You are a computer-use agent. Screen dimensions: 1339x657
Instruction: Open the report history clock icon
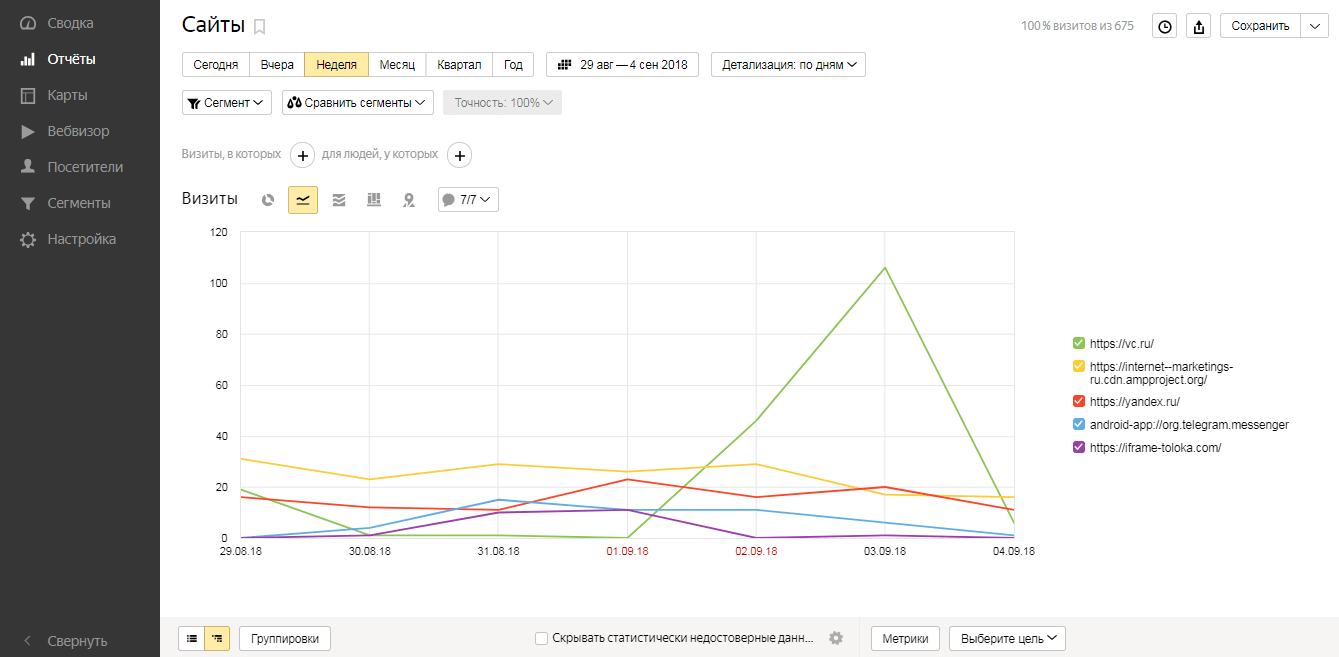[x=1164, y=27]
